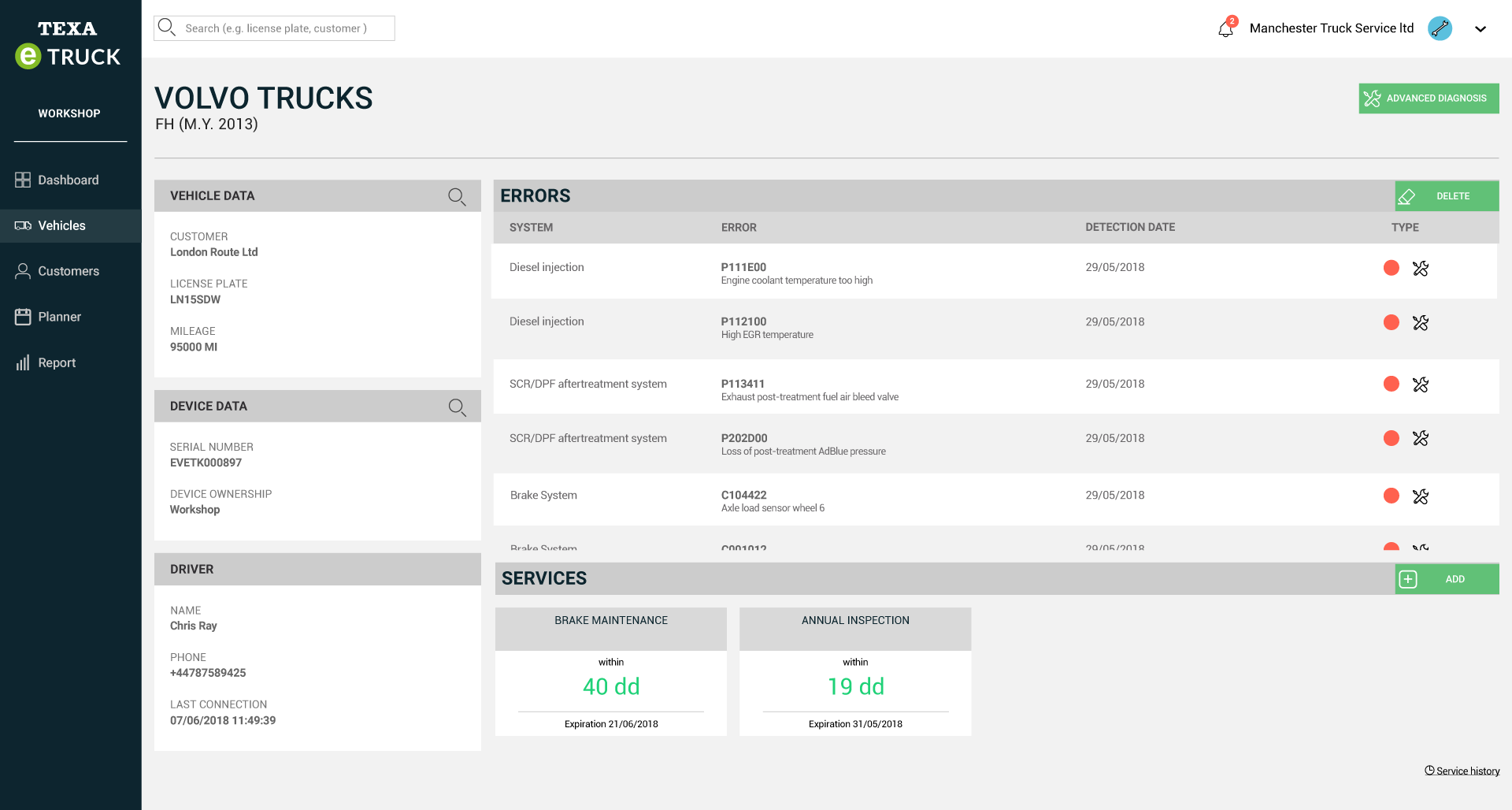The width and height of the screenshot is (1512, 810).
Task: Click wrench icon for error P202D00
Action: pos(1421,438)
